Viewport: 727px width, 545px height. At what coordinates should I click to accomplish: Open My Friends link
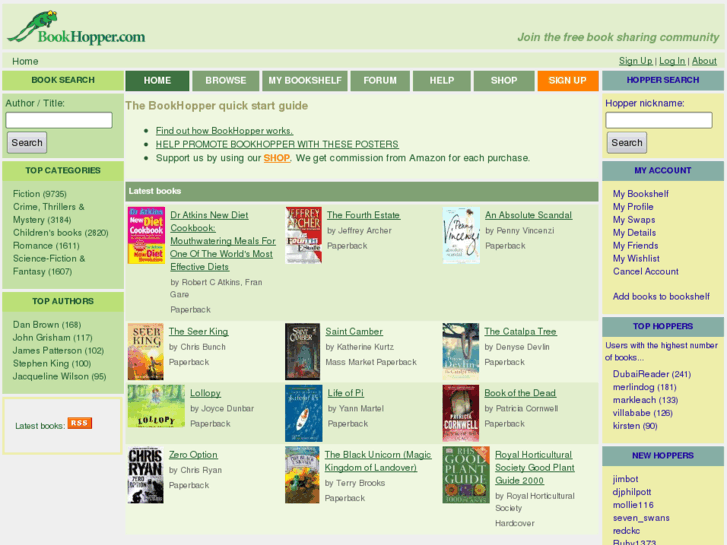[636, 246]
